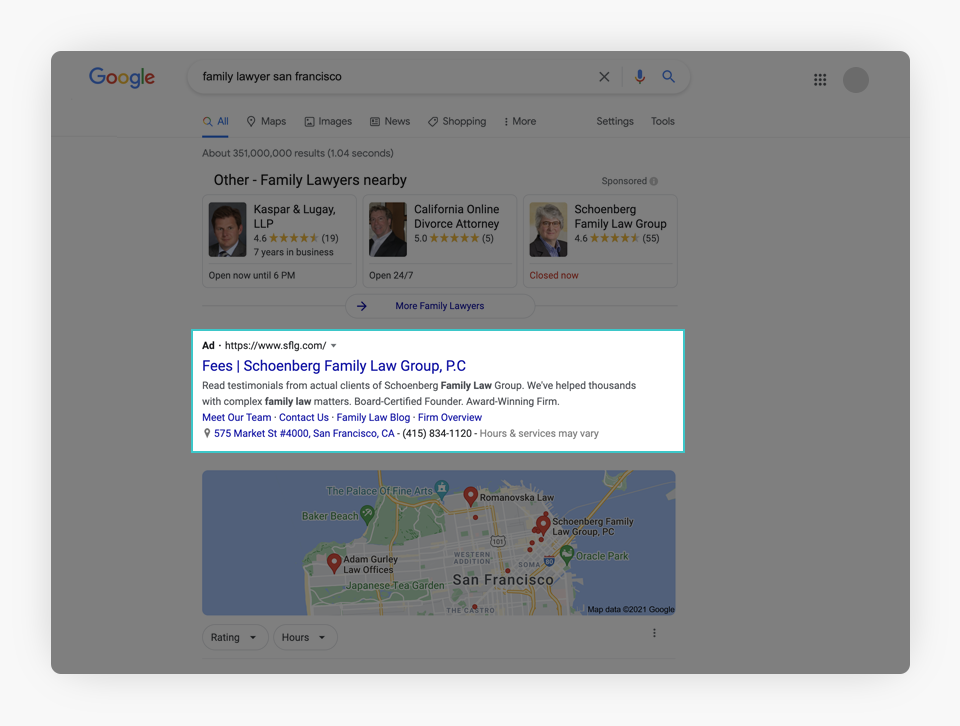The width and height of the screenshot is (960, 726).
Task: Click the voice search microphone icon
Action: tap(640, 77)
